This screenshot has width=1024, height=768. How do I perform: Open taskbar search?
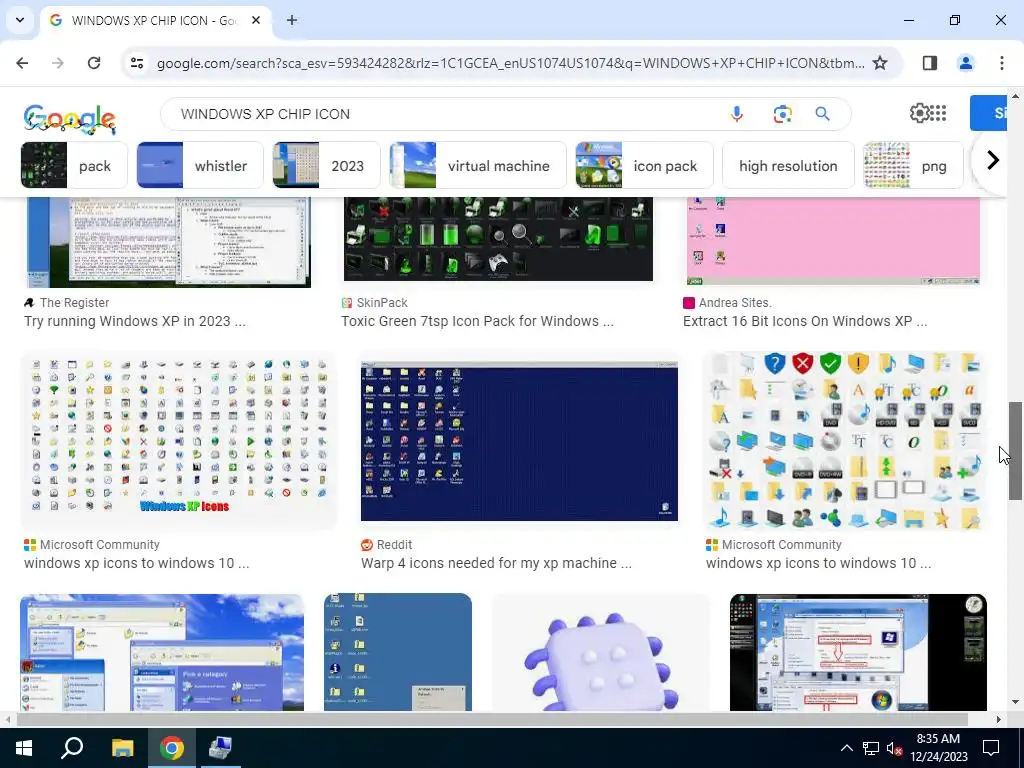coord(72,748)
